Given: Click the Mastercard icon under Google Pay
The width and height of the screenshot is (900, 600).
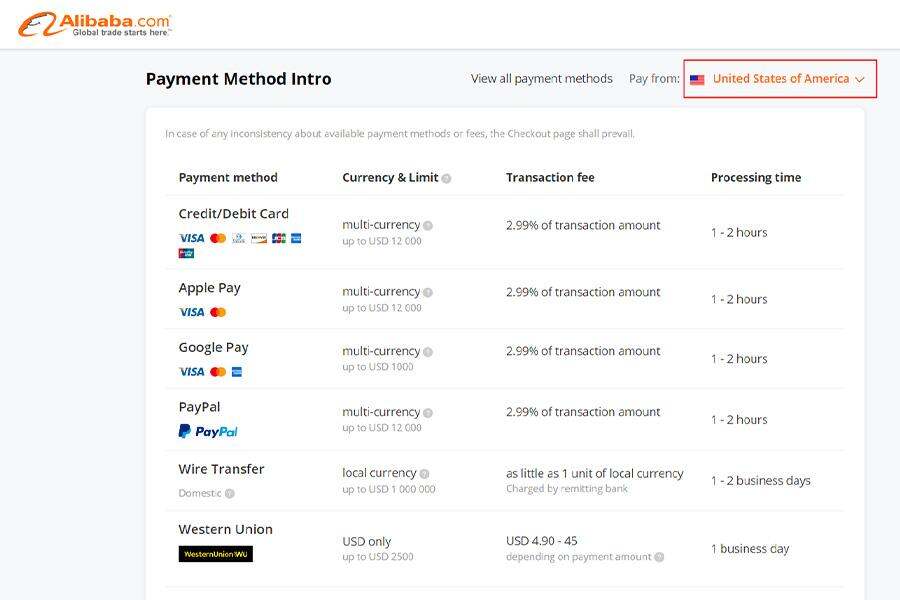Looking at the screenshot, I should click(x=218, y=372).
